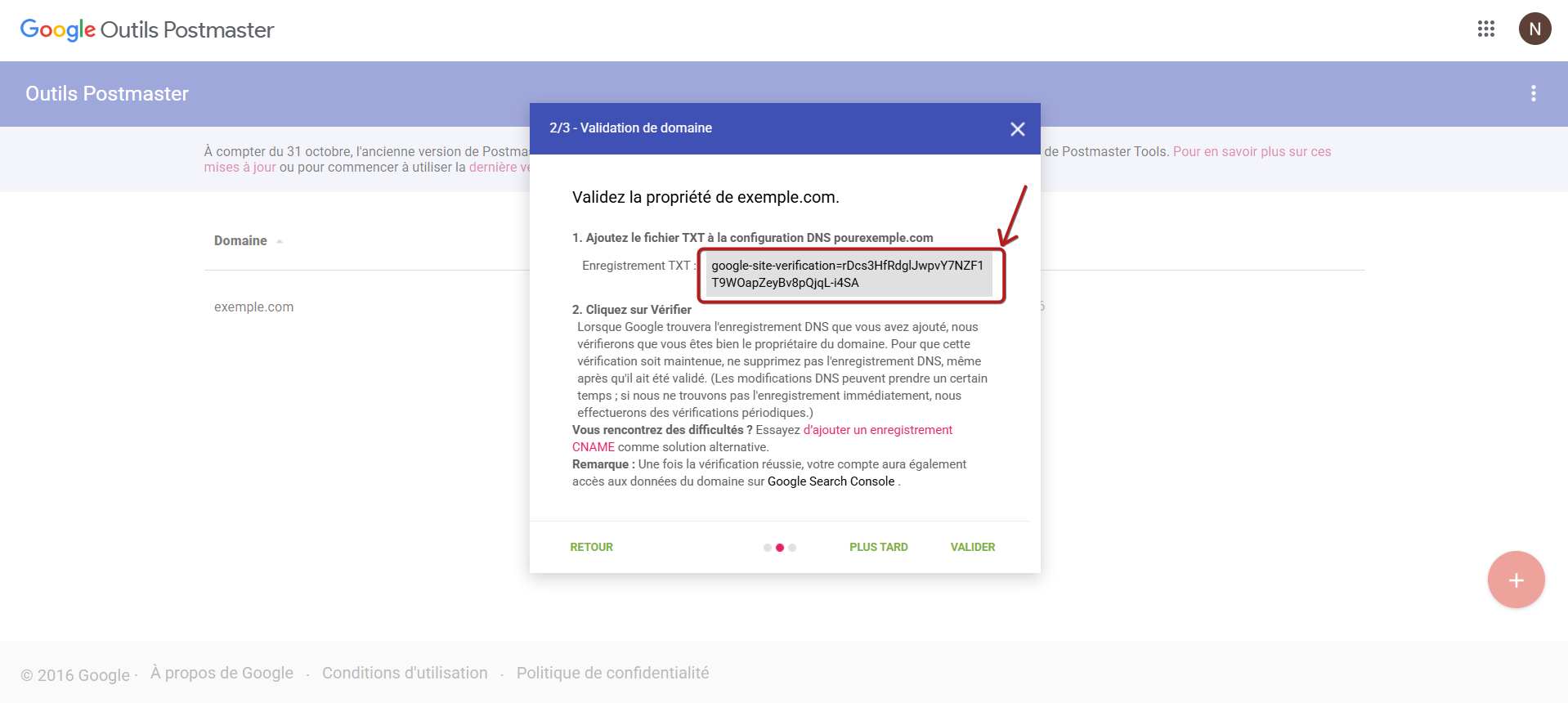This screenshot has height=703, width=1568.
Task: Open 'Politique de confidentialité' footer link
Action: click(612, 673)
